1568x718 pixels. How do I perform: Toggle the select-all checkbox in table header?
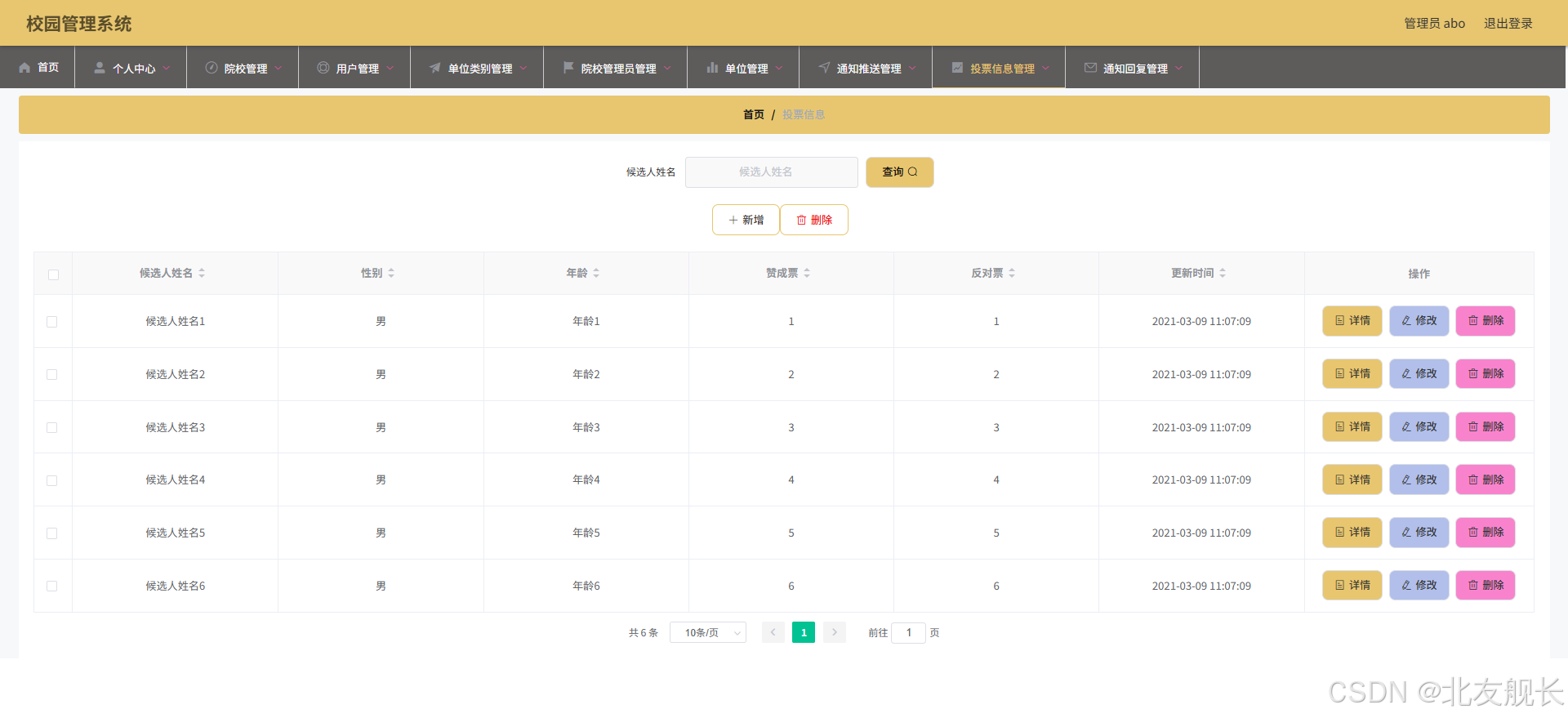coord(53,274)
